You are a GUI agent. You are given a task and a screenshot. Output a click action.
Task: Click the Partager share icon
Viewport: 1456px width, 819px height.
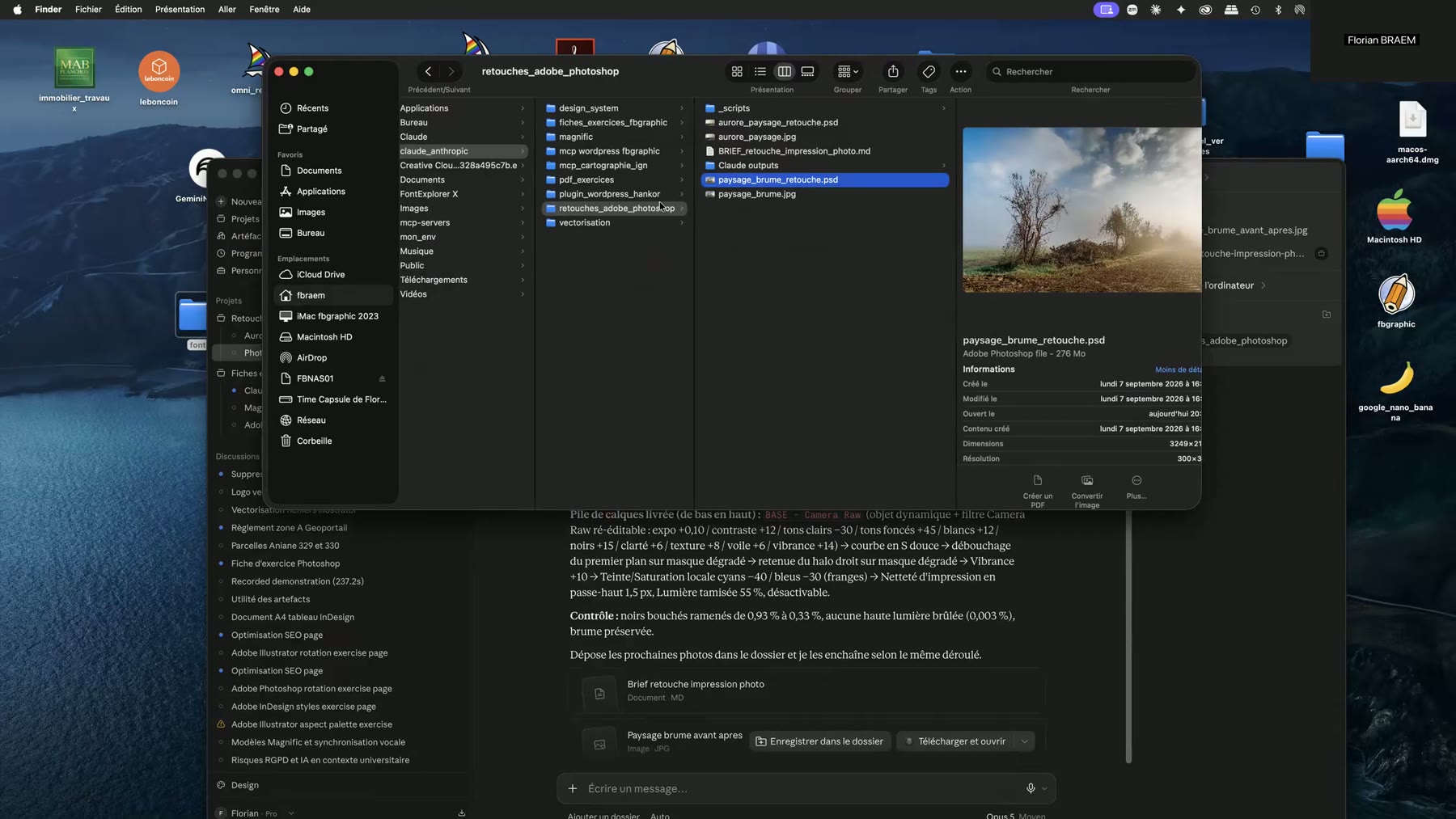[893, 71]
